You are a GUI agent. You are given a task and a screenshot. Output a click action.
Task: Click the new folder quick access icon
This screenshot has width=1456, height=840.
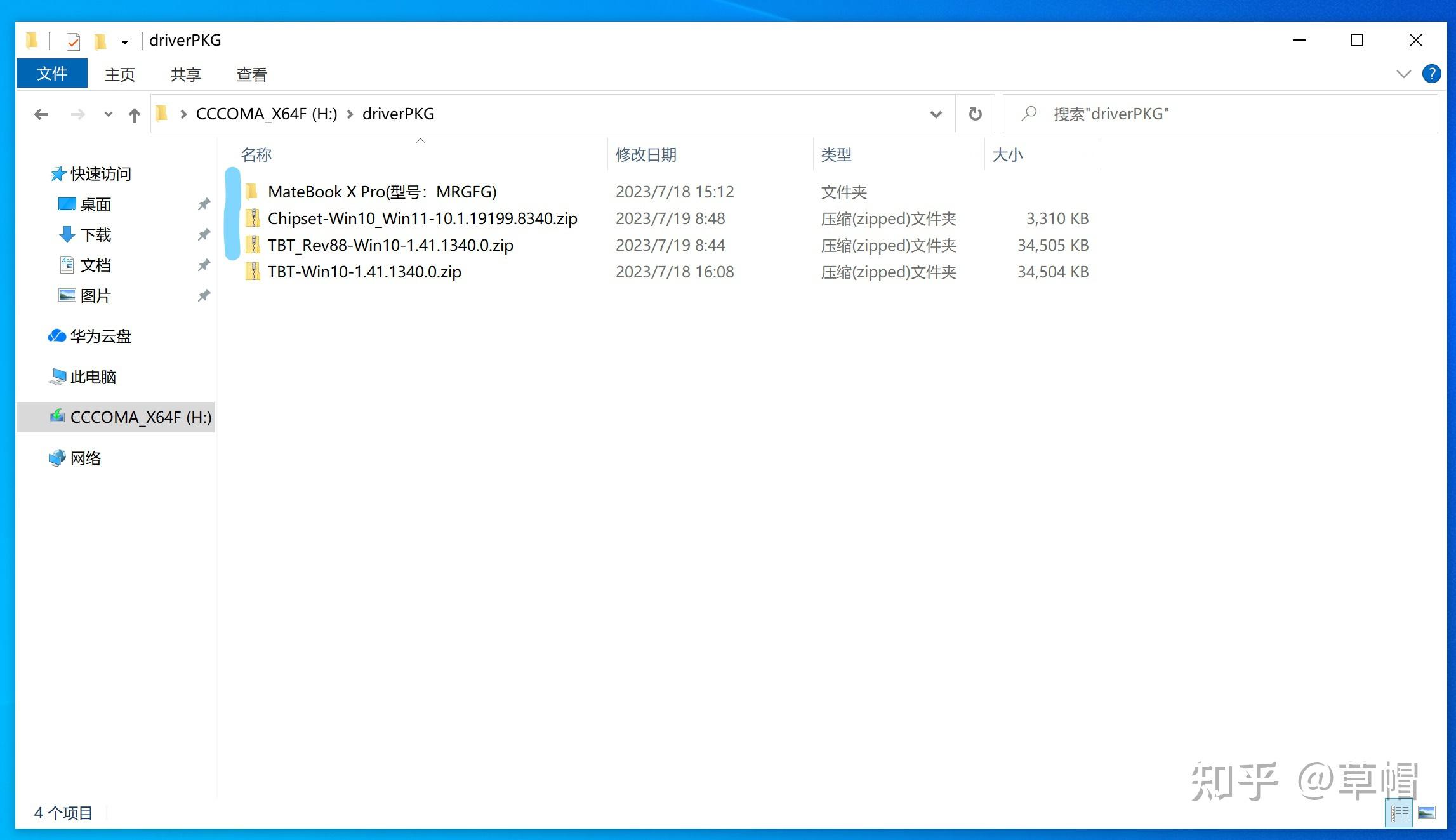tap(100, 41)
